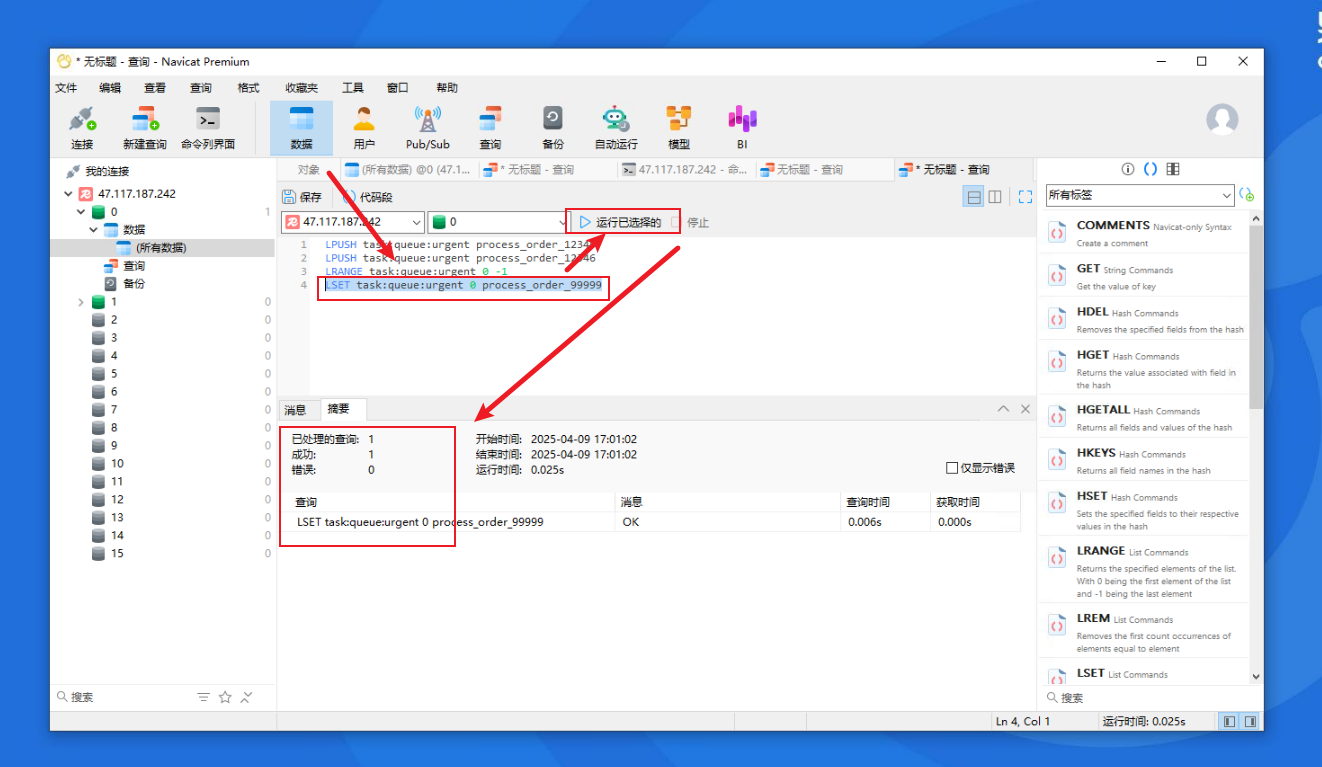
Task: Click the create new snippet icon
Action: [1247, 195]
